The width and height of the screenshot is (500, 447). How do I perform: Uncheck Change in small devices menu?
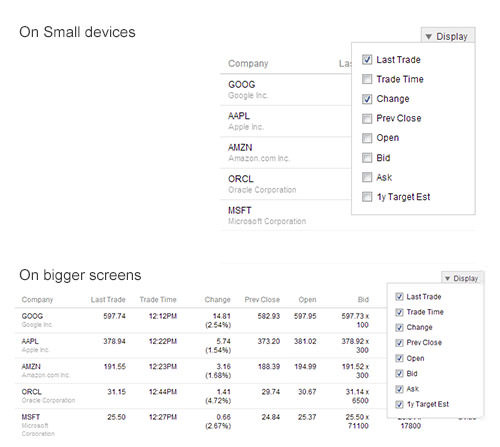click(x=367, y=99)
